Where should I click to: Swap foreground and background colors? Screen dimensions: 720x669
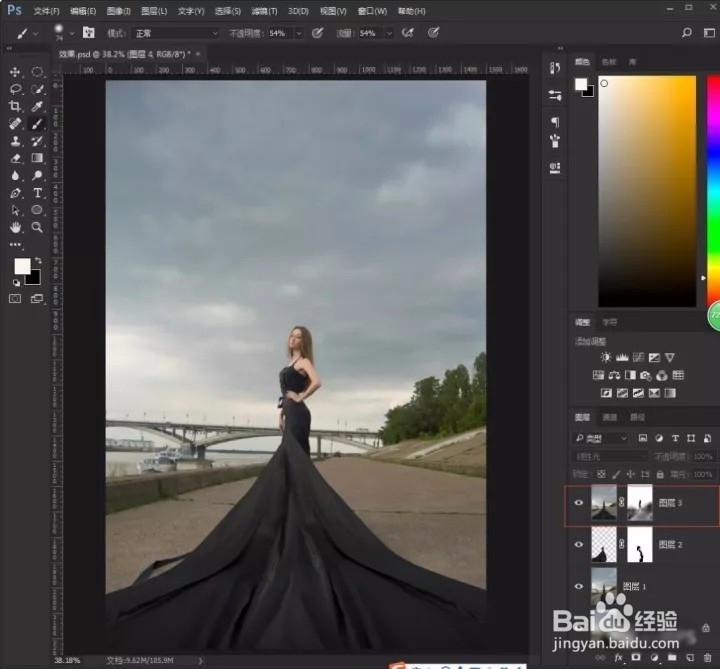tap(38, 260)
